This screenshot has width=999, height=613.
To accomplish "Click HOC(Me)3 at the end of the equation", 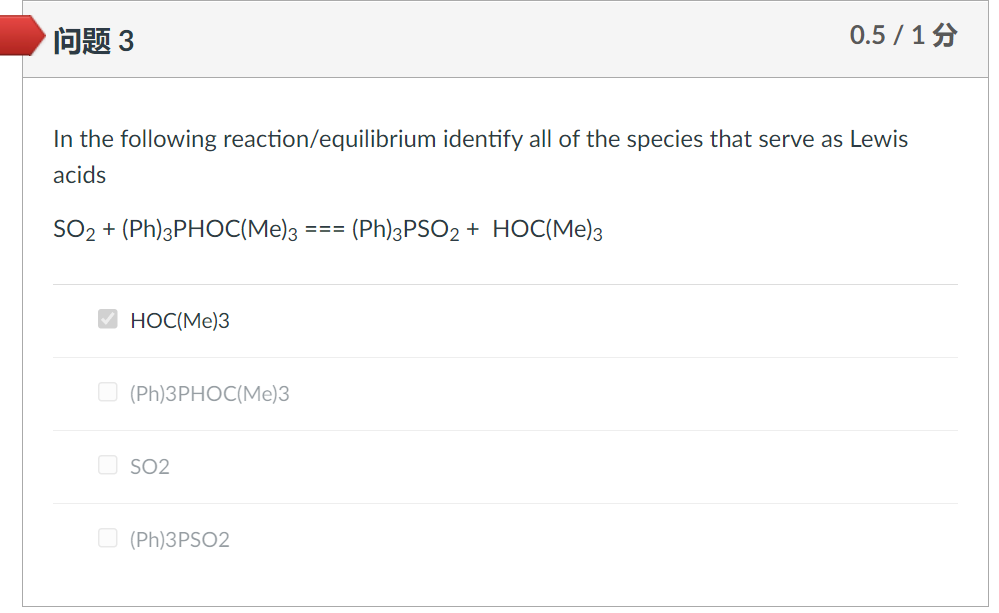I will (547, 230).
